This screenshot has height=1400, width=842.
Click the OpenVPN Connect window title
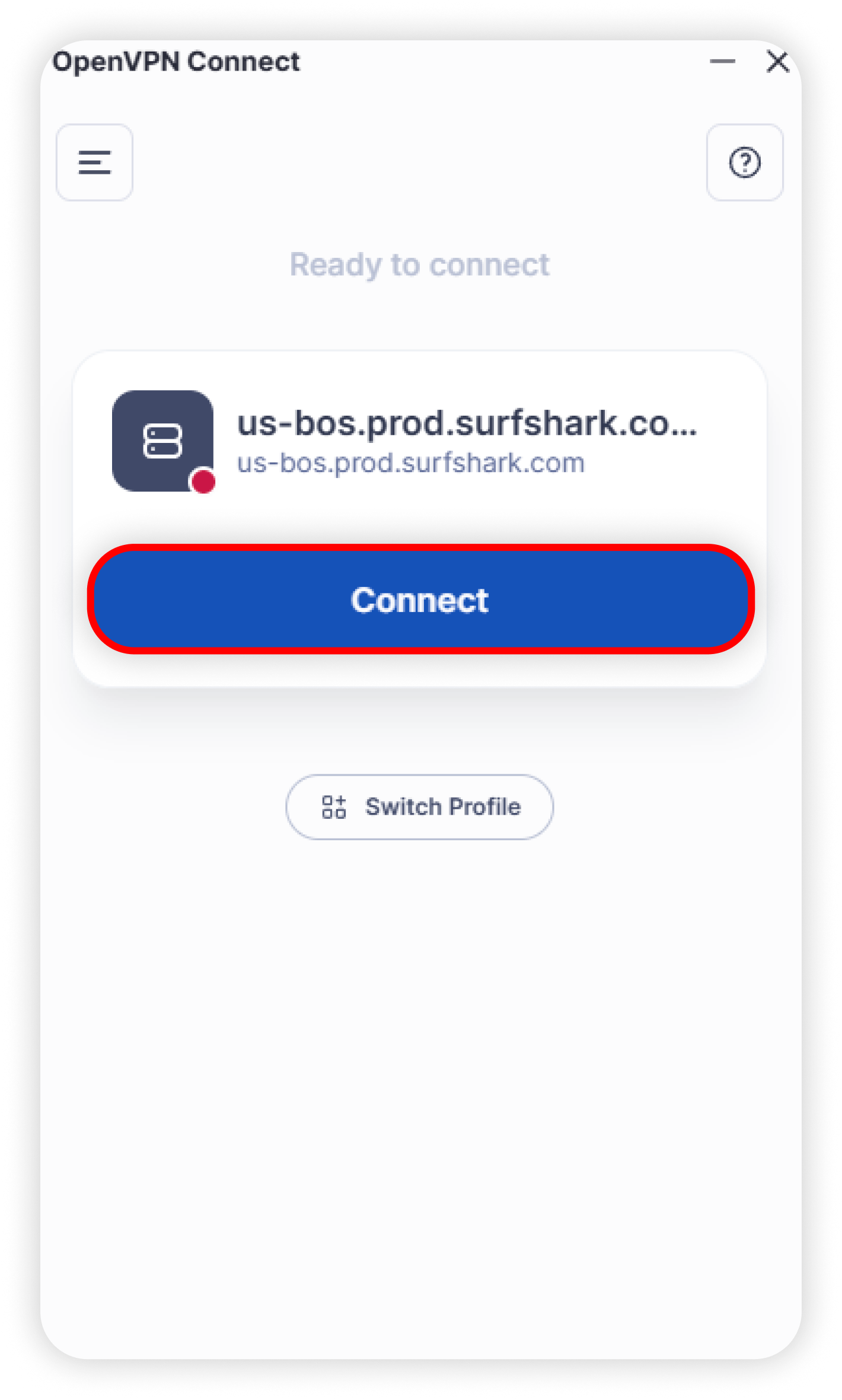tap(176, 62)
